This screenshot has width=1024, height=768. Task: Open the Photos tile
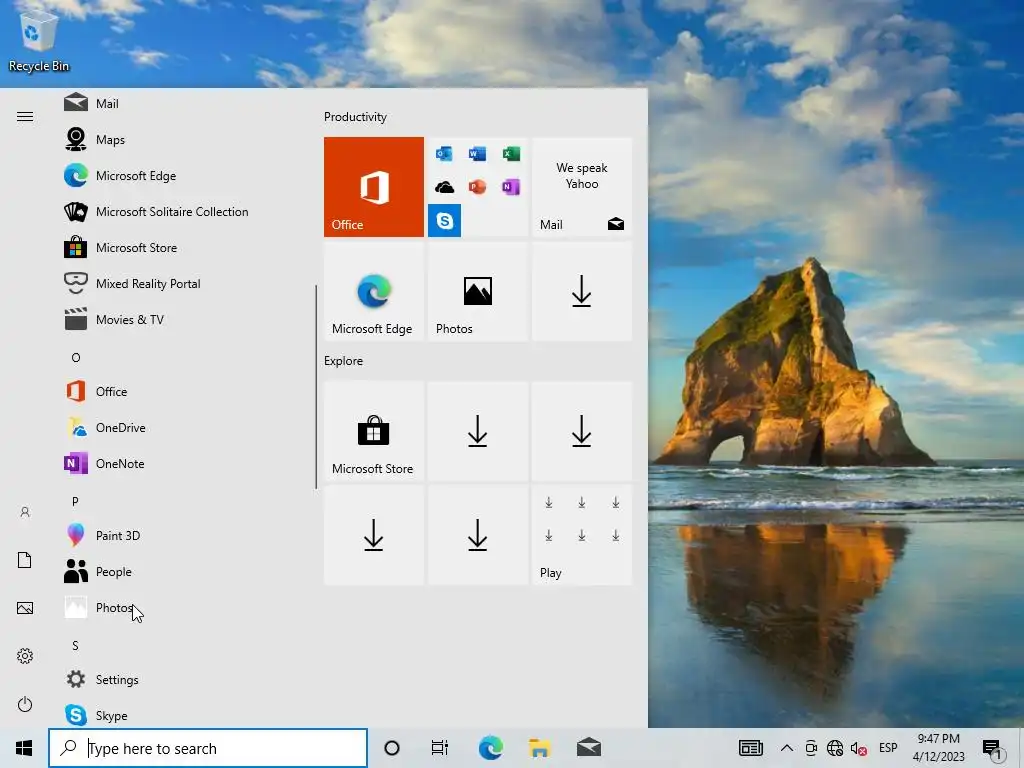click(x=477, y=291)
